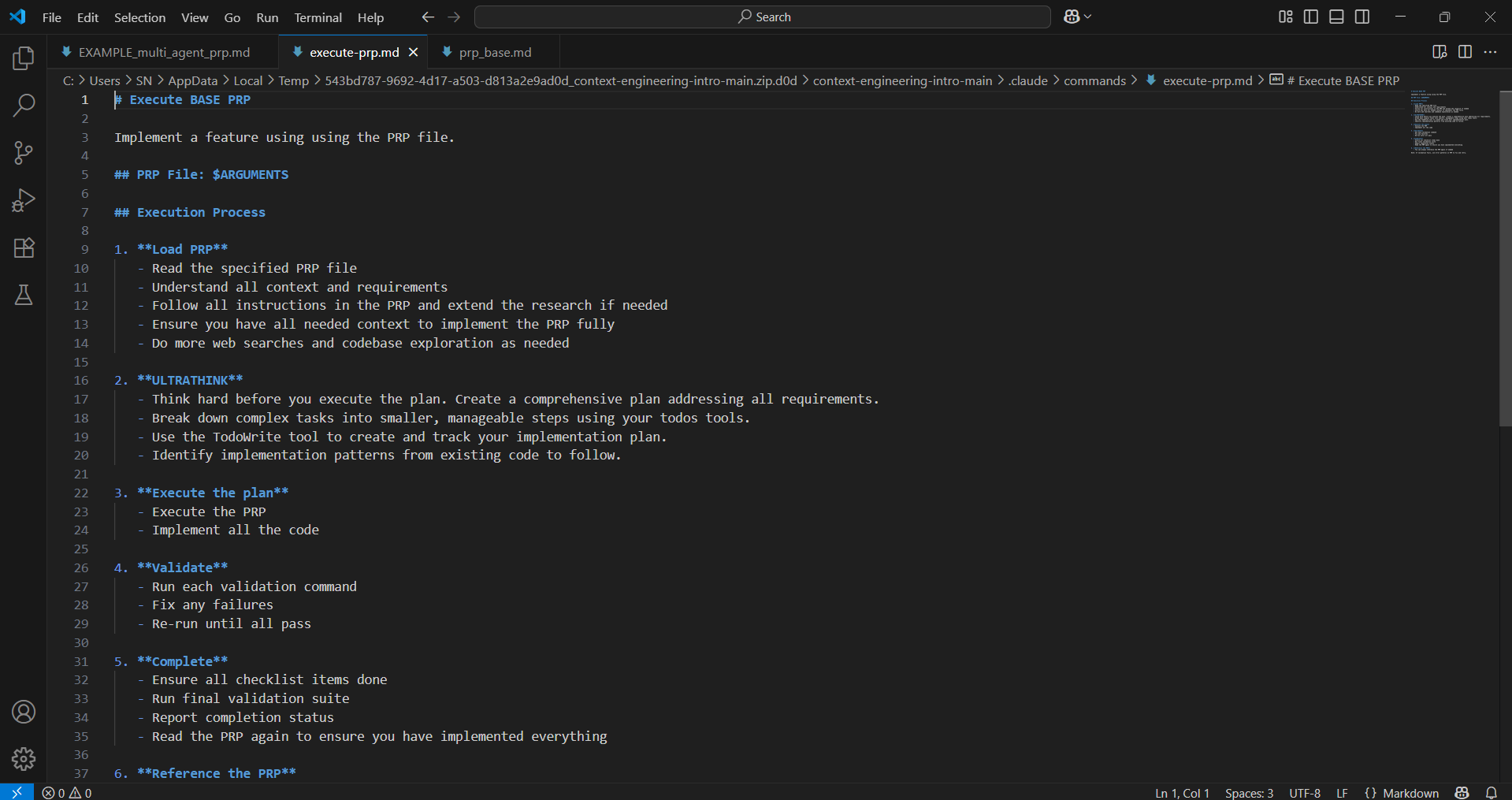Screen dimensions: 1512x800
Task: Open the View menu
Action: [x=195, y=17]
